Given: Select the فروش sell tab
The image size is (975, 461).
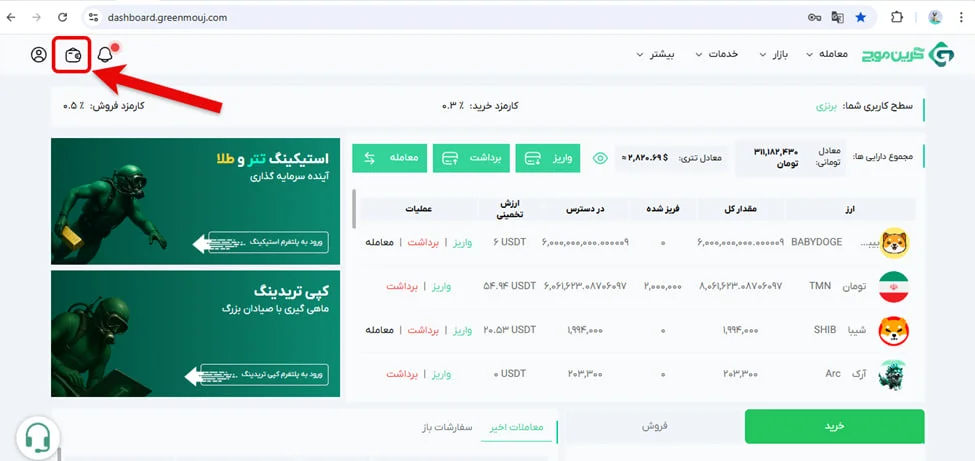Looking at the screenshot, I should pos(654,426).
